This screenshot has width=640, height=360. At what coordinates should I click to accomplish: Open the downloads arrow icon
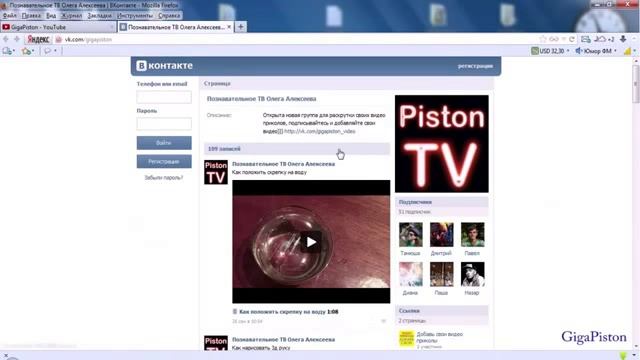[x=623, y=39]
